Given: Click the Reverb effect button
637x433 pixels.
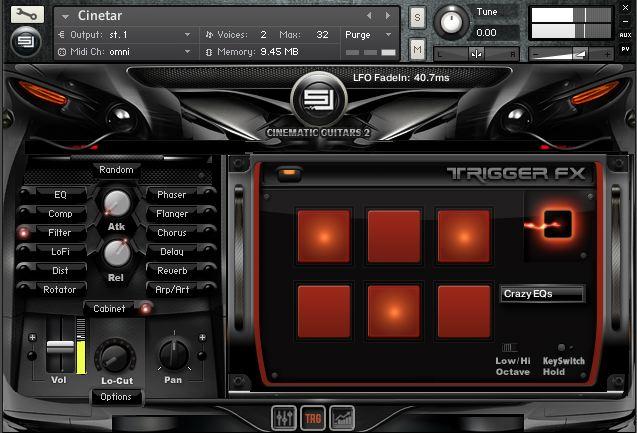Looking at the screenshot, I should tap(172, 271).
